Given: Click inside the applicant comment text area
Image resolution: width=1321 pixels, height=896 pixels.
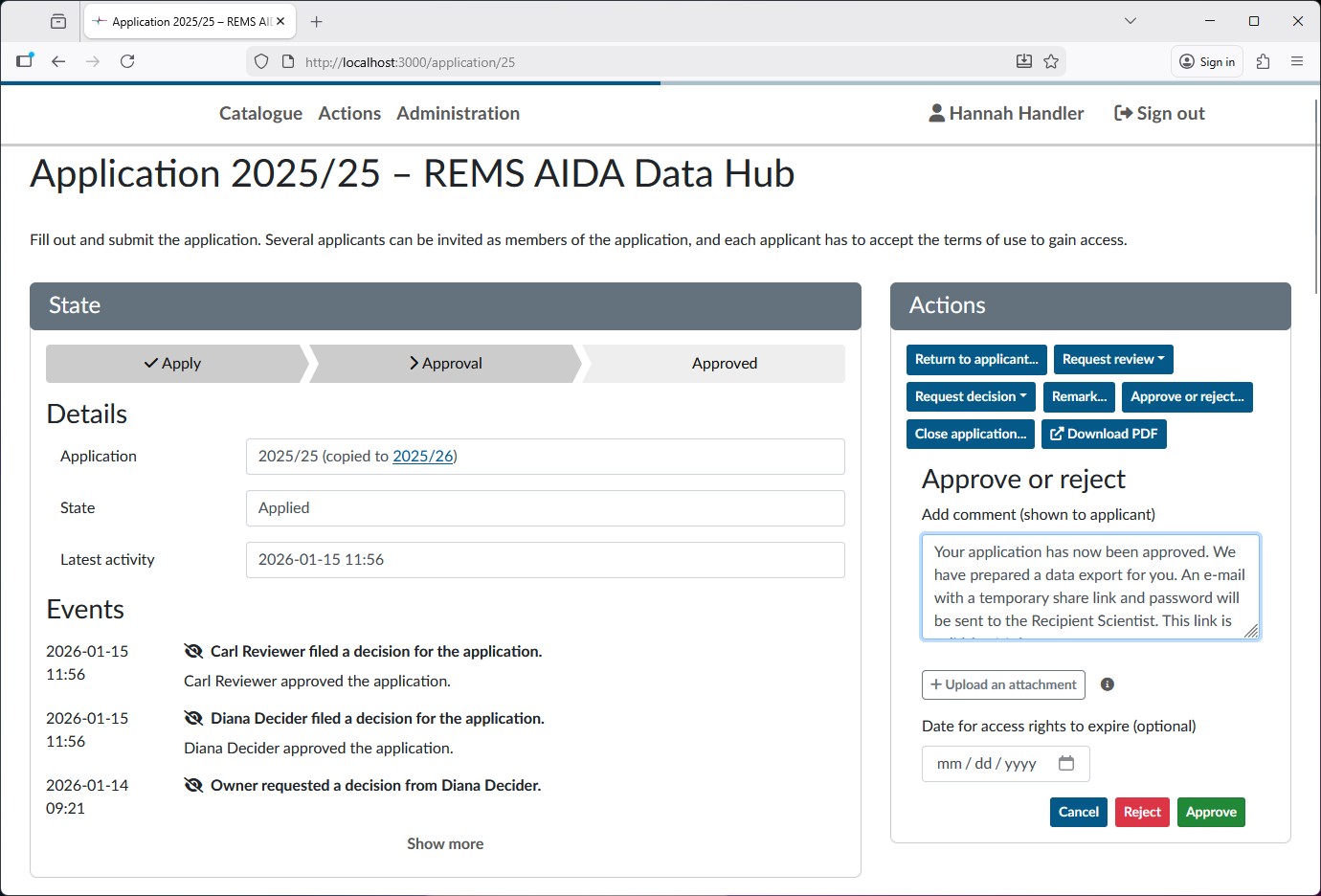Looking at the screenshot, I should coord(1090,586).
